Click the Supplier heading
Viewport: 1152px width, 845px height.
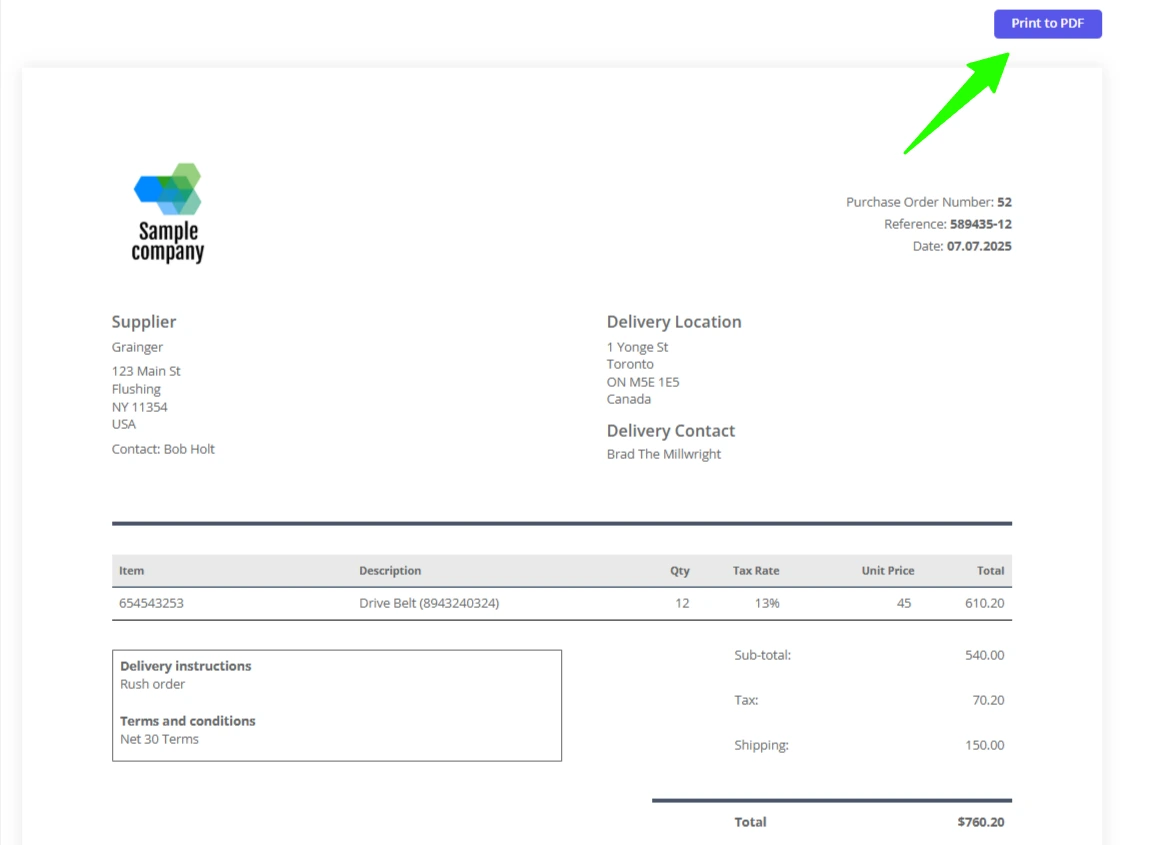click(x=144, y=322)
